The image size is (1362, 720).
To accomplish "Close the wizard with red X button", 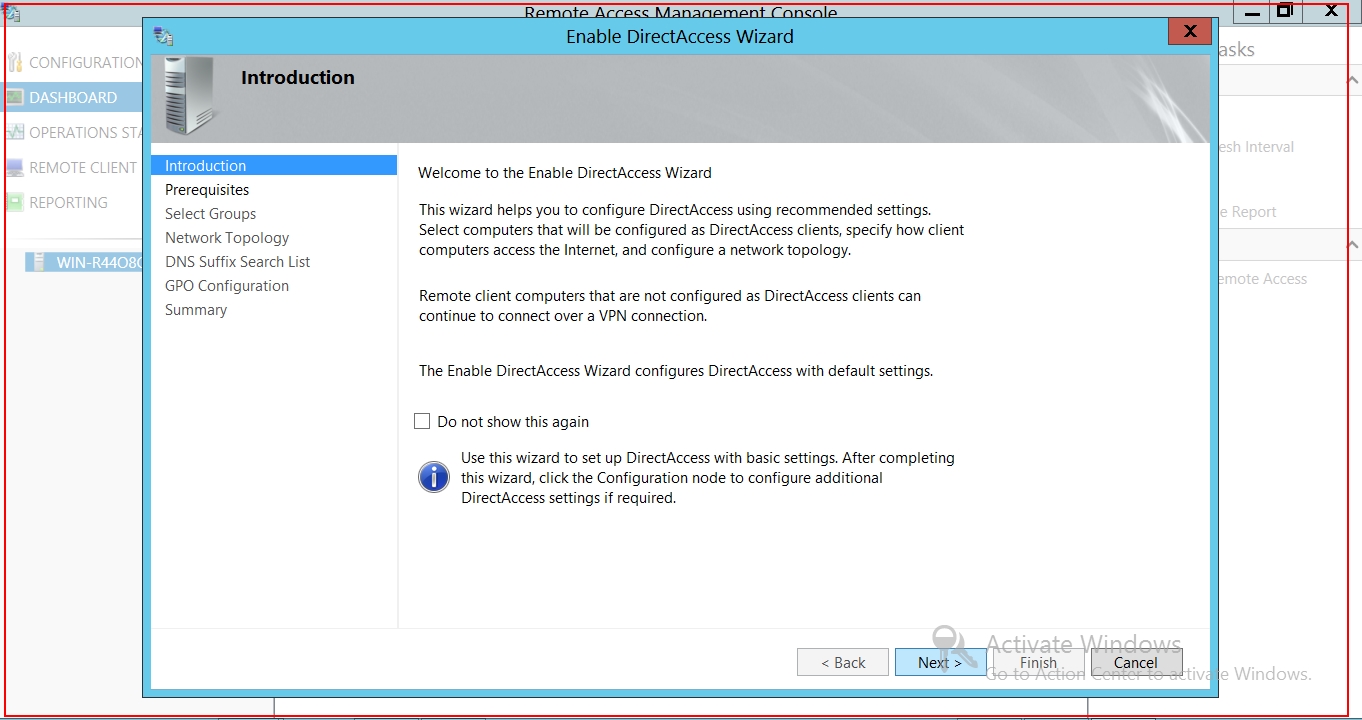I will 1190,32.
